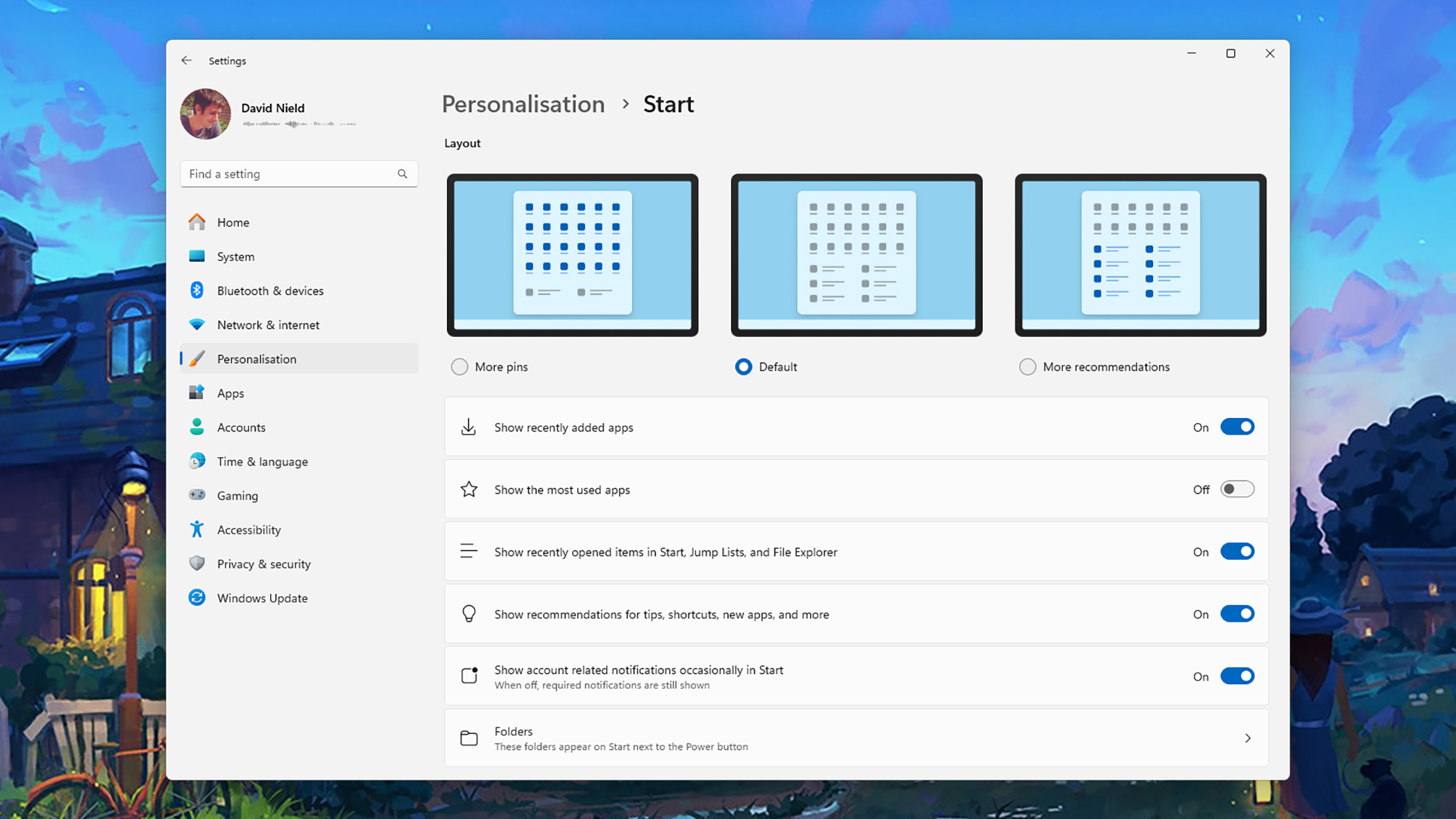Click the Gaming settings category

(238, 495)
